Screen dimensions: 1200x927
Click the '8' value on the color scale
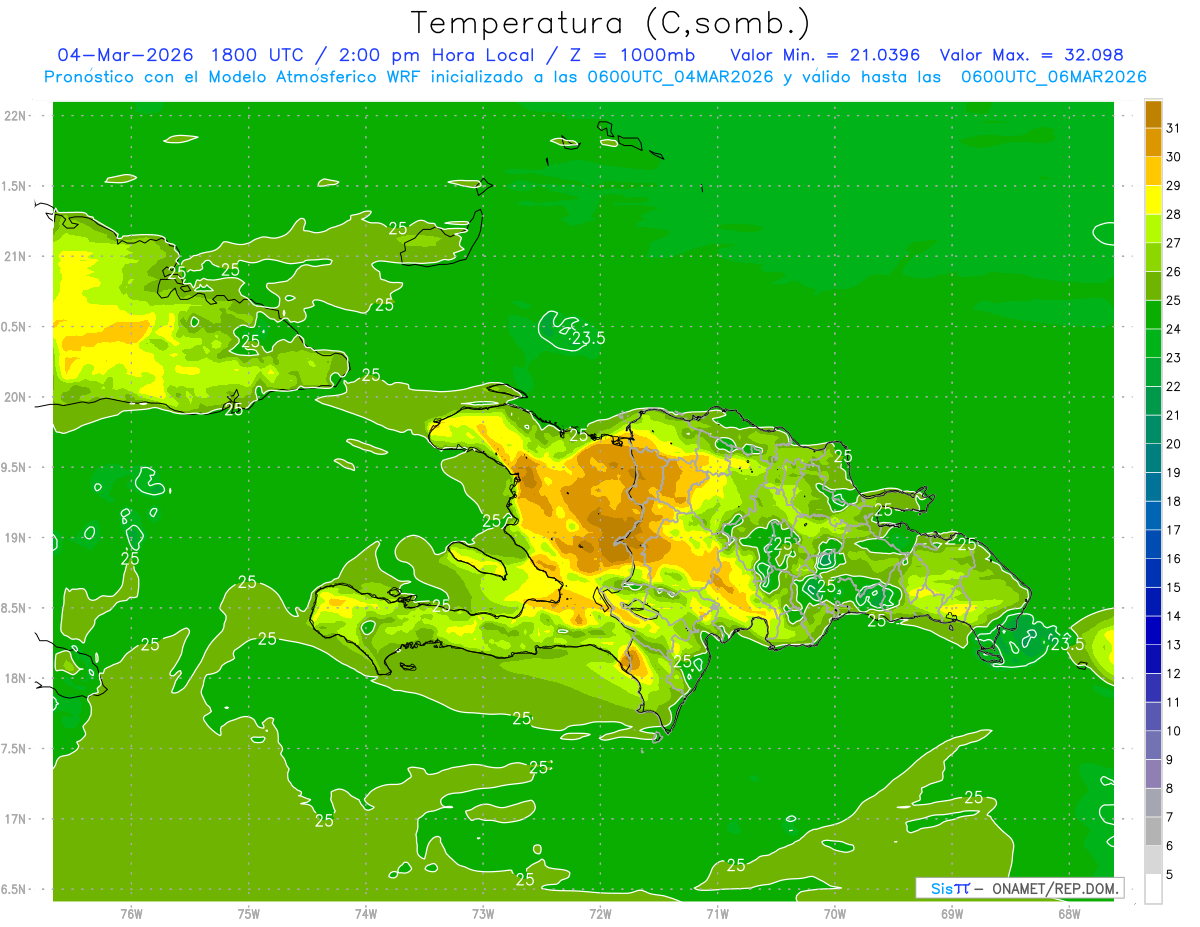click(1171, 789)
